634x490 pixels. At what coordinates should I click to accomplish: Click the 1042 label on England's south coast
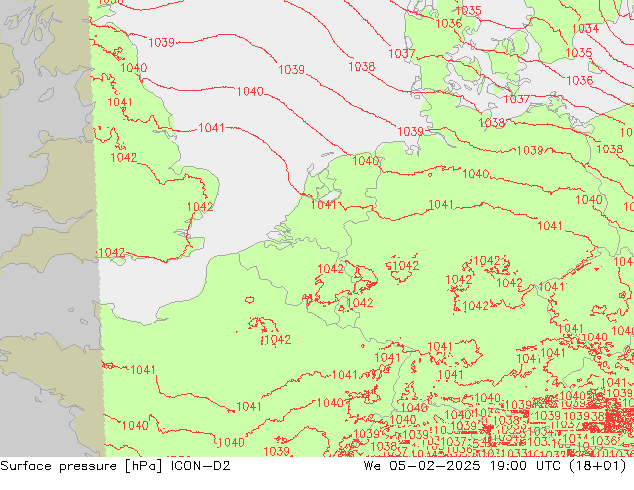point(112,253)
